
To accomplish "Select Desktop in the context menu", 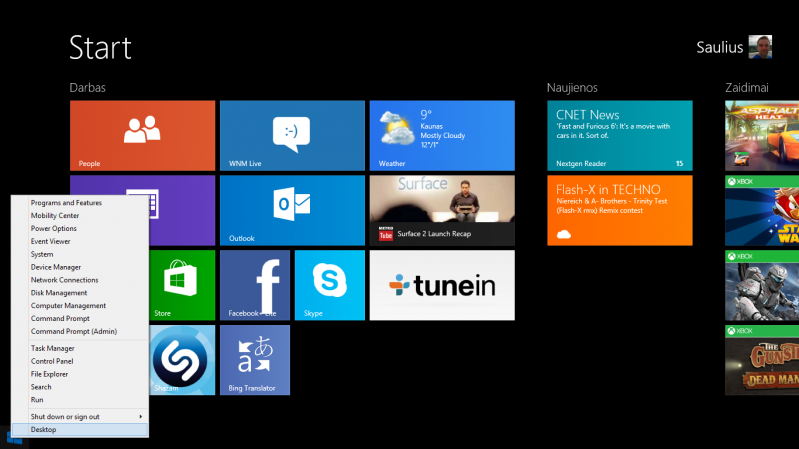I will coord(80,429).
